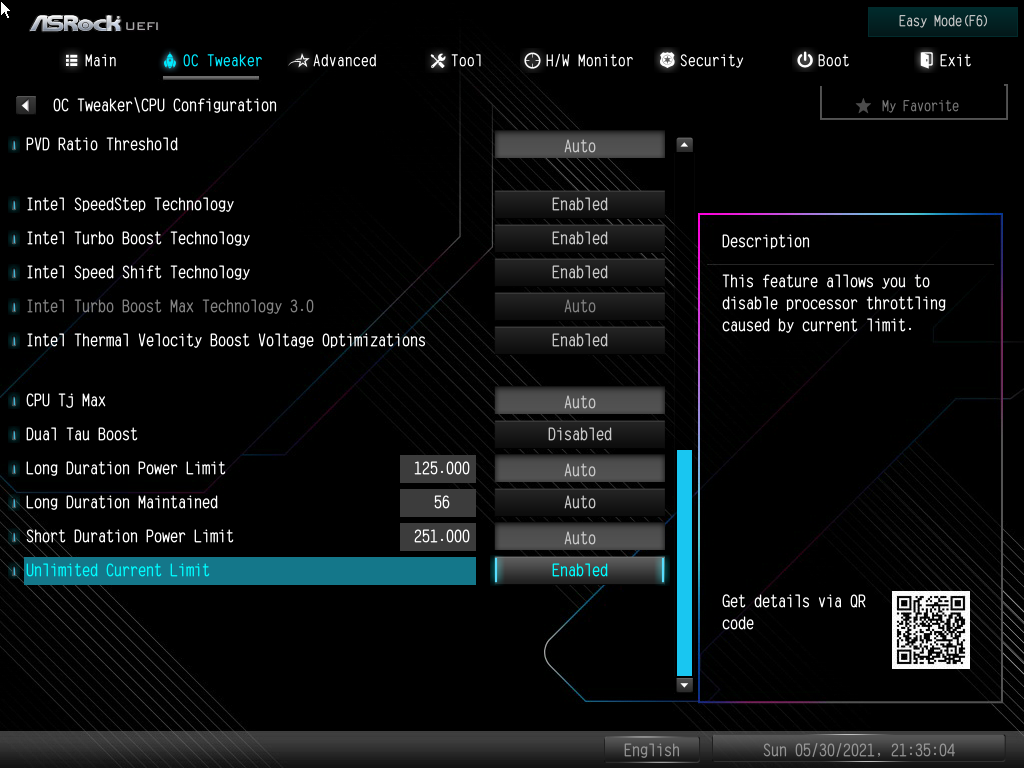
Task: Click the 125.000 power limit value
Action: click(x=438, y=469)
